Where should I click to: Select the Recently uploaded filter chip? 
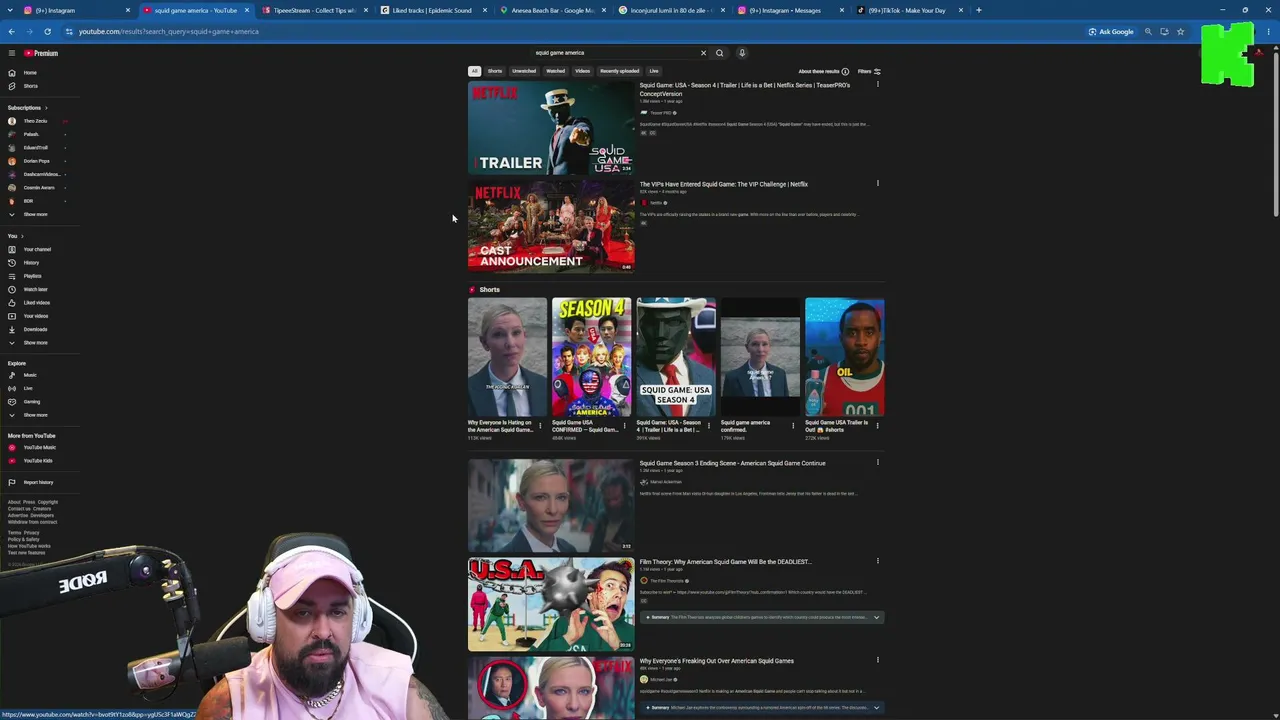[x=620, y=71]
